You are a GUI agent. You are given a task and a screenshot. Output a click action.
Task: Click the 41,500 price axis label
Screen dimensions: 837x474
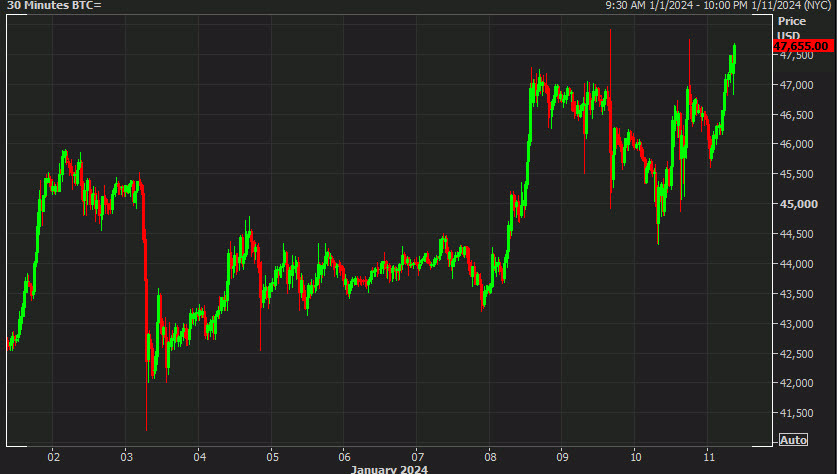pos(797,413)
